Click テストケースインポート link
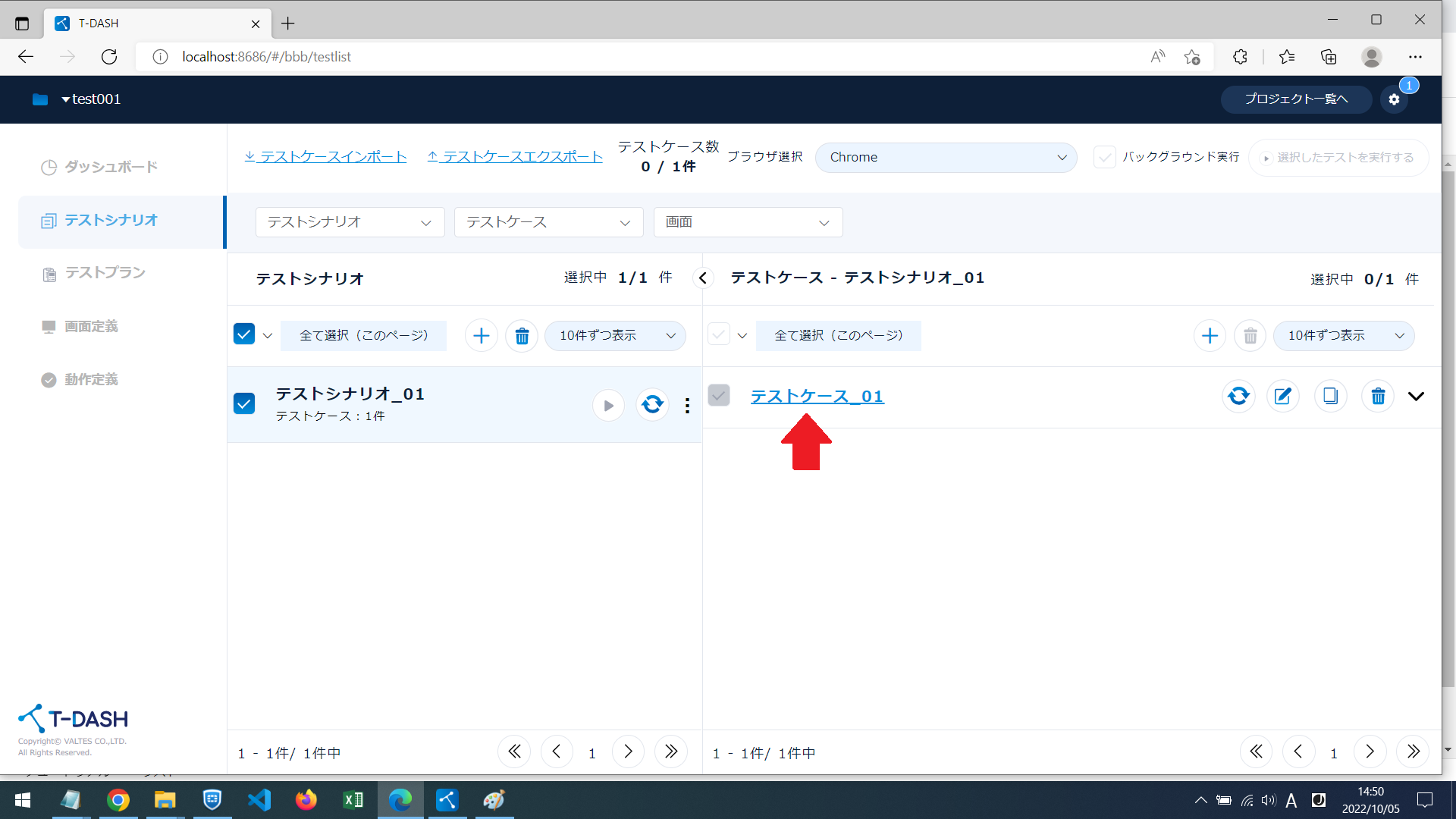The width and height of the screenshot is (1456, 819). [x=325, y=157]
